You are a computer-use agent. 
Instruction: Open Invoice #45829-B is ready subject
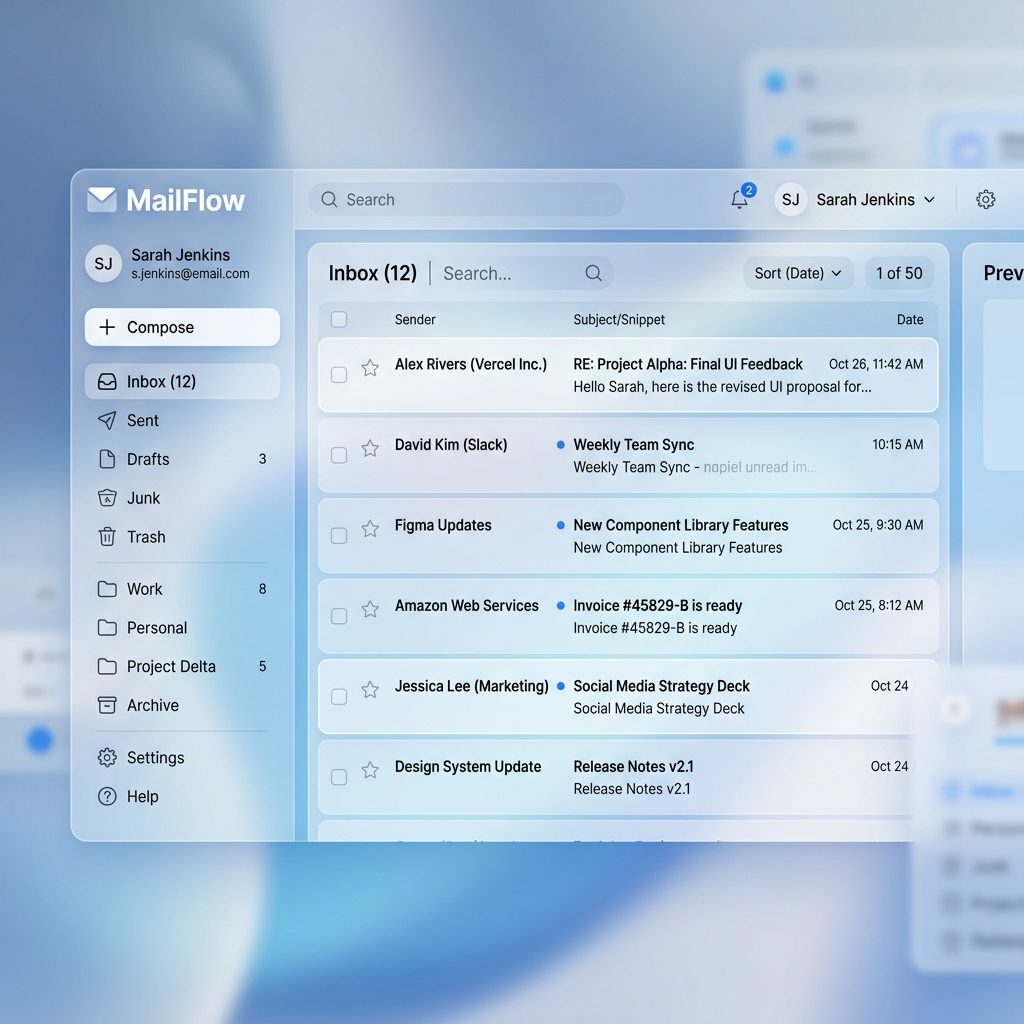(658, 605)
